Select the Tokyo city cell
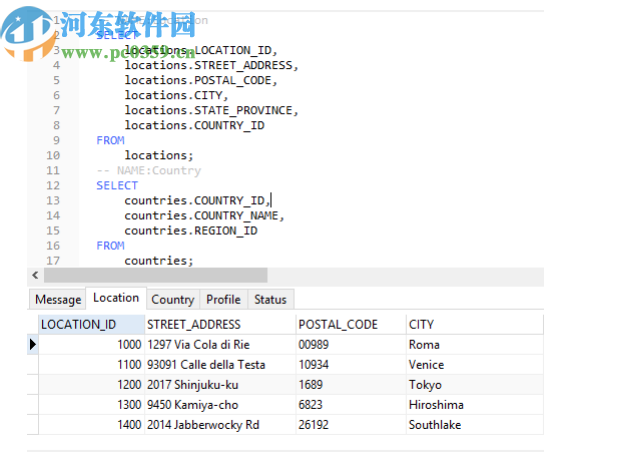625x474 pixels. coord(474,384)
